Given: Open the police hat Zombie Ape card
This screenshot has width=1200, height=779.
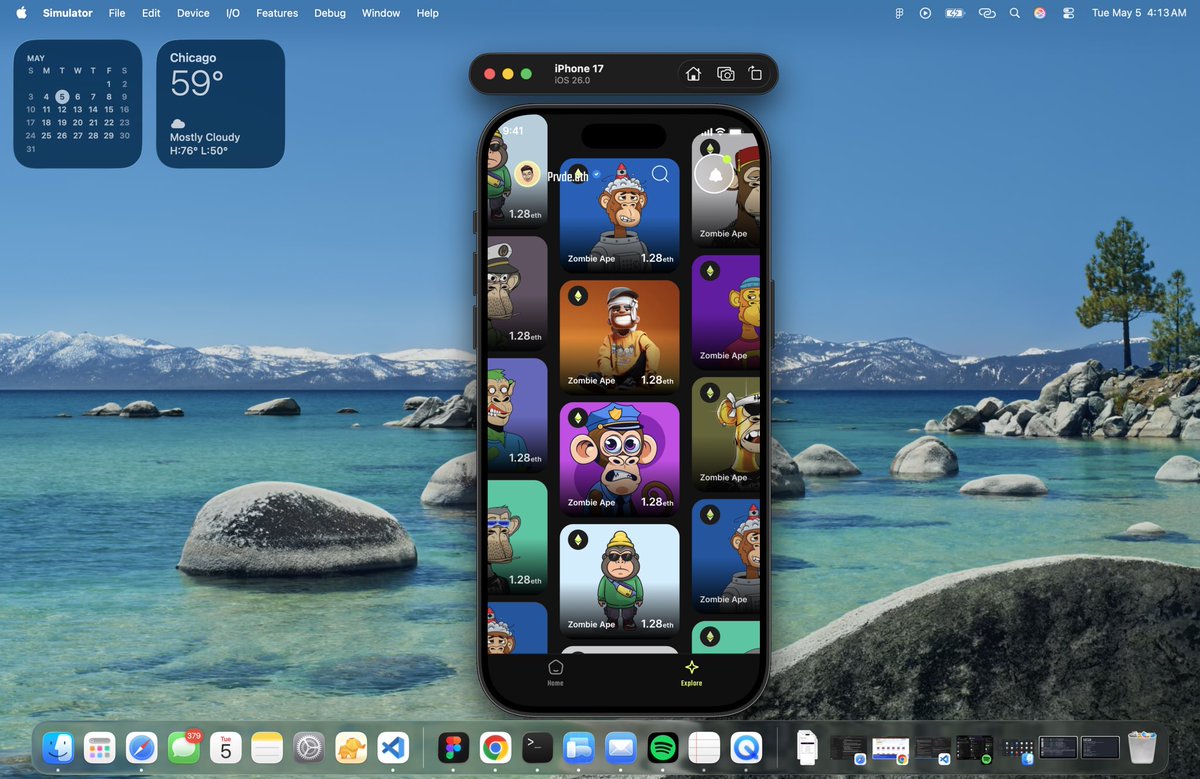Looking at the screenshot, I should click(620, 459).
